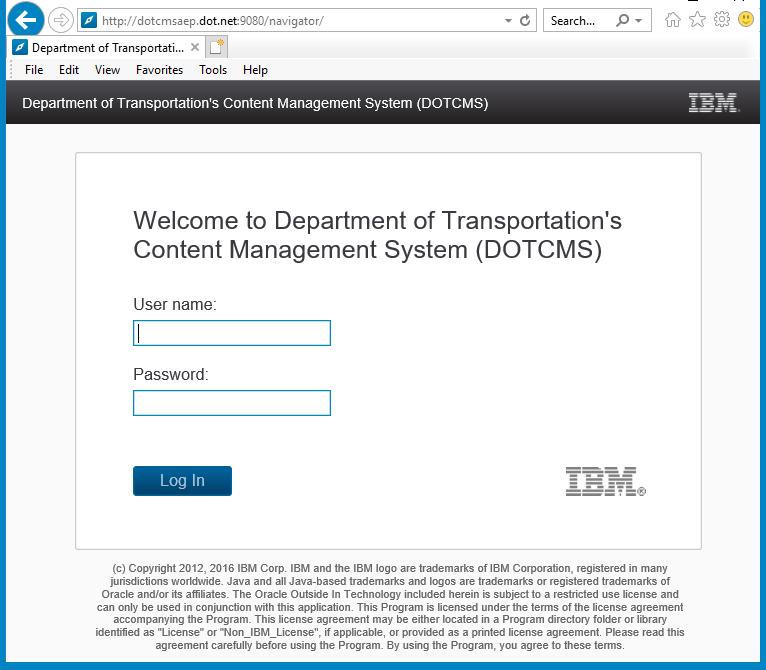Viewport: 766px width, 670px height.
Task: Click the 'User name:' label
Action: (x=175, y=304)
